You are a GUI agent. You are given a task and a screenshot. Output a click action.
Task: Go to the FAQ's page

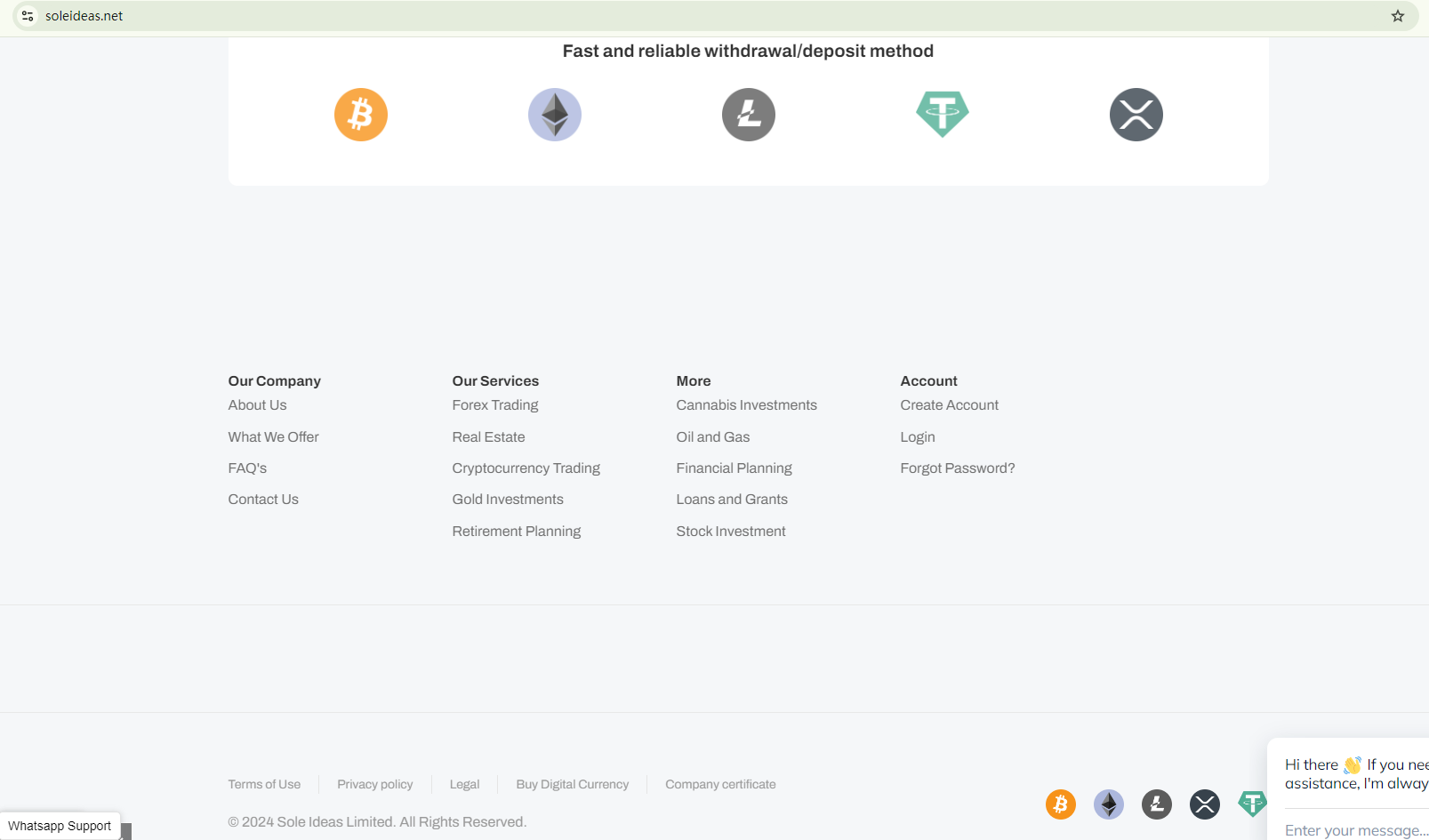[247, 468]
